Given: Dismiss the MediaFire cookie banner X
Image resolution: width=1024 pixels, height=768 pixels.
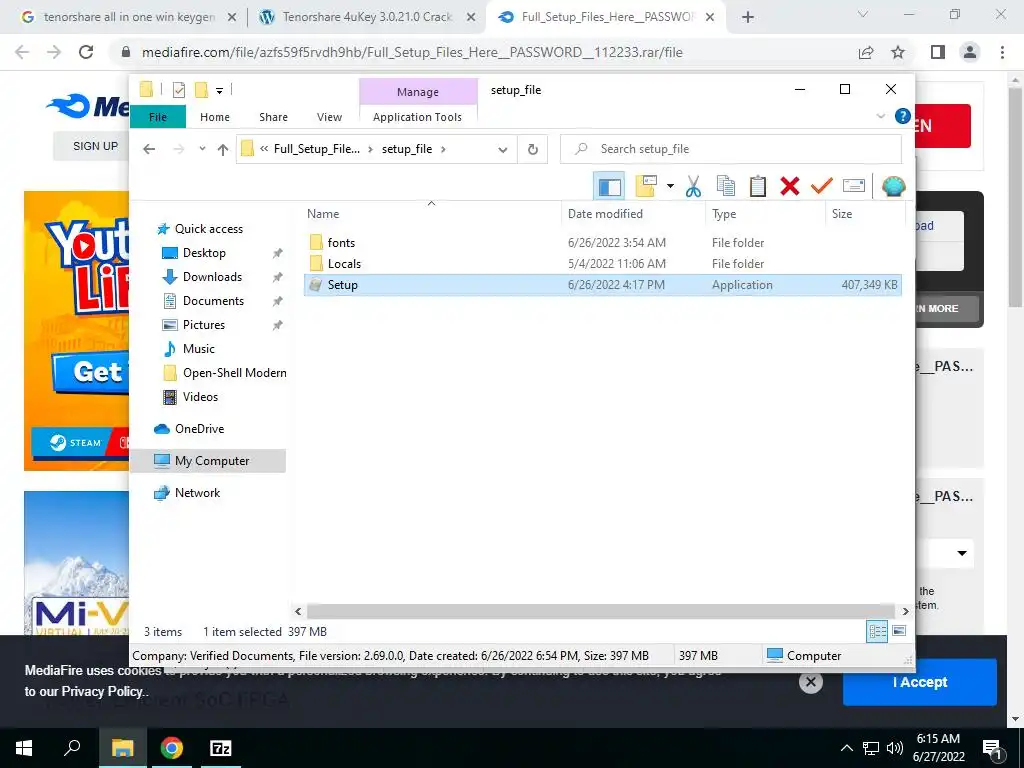Looking at the screenshot, I should tap(810, 682).
